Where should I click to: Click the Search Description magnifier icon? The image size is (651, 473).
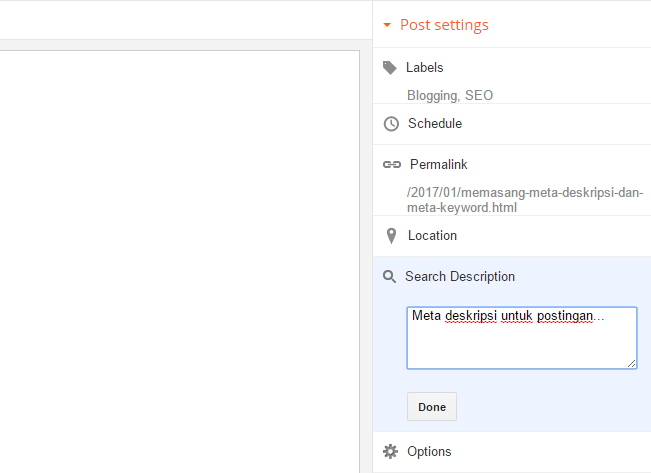pos(390,277)
